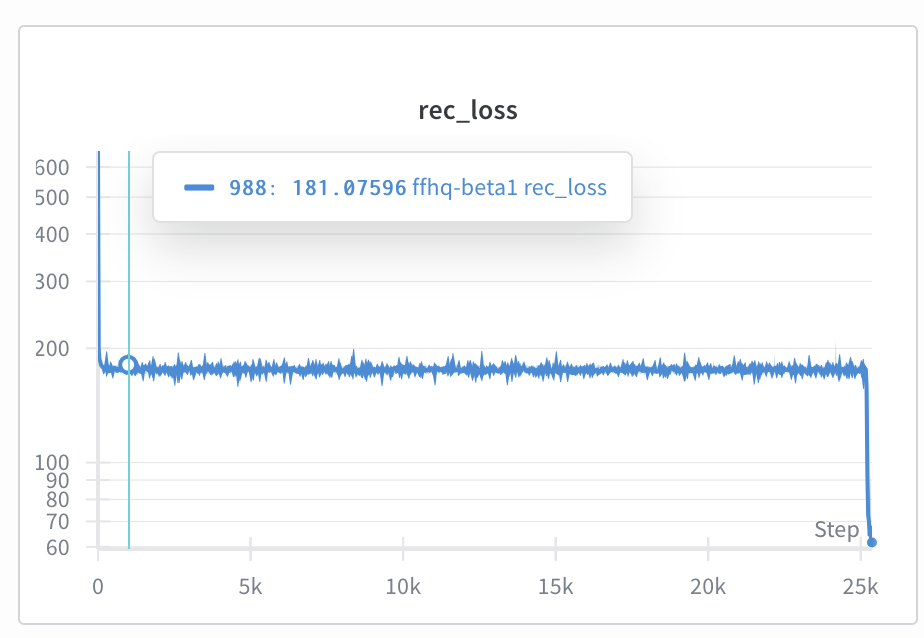
Task: Click the hollow circle marker at step 988
Action: point(128,365)
